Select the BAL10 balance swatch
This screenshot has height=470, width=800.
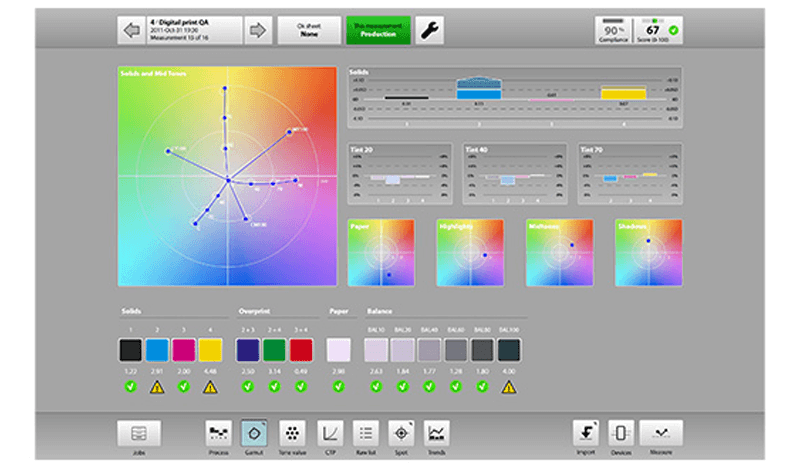point(376,350)
